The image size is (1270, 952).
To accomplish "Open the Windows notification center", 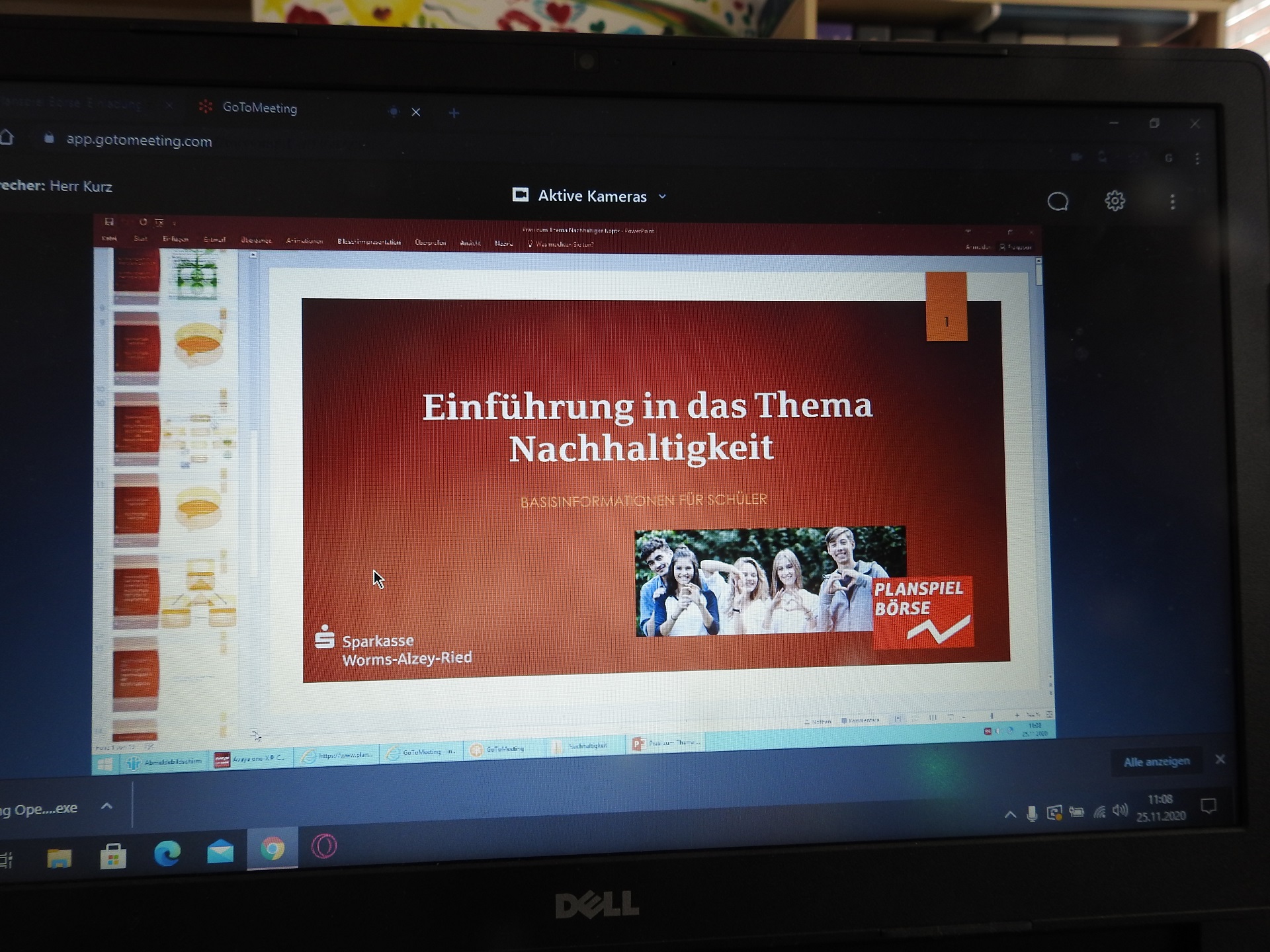I will click(1208, 805).
